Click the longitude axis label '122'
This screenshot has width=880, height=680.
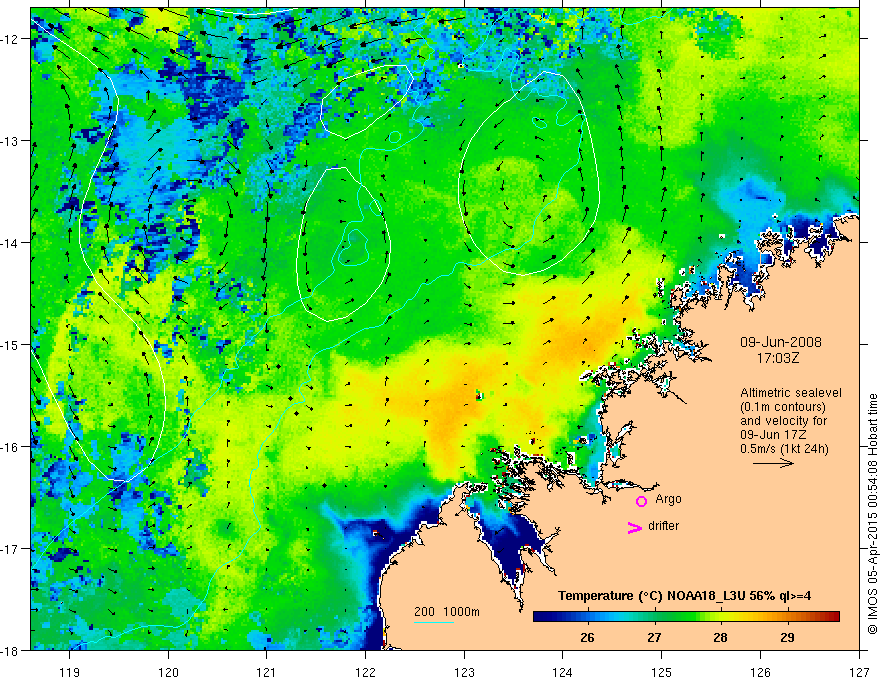coord(365,672)
